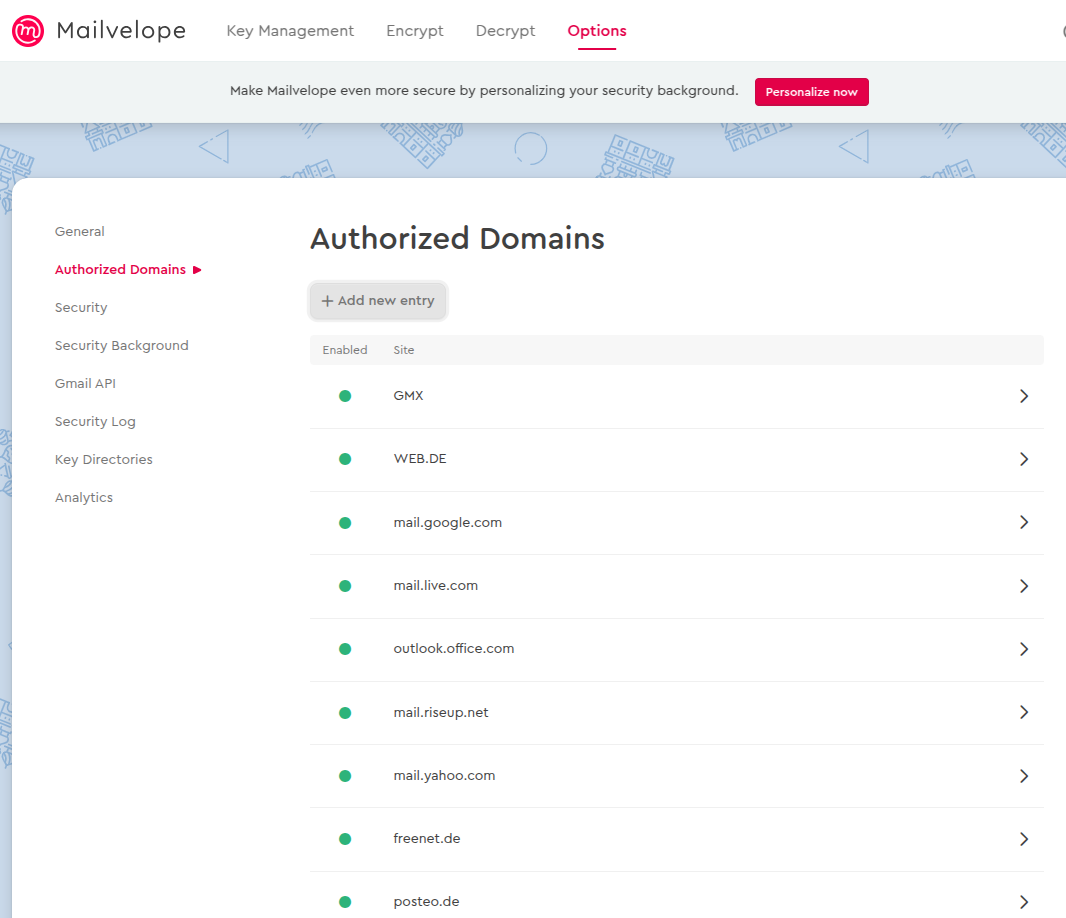Click the enabled indicator for mail.google.com

tap(345, 522)
